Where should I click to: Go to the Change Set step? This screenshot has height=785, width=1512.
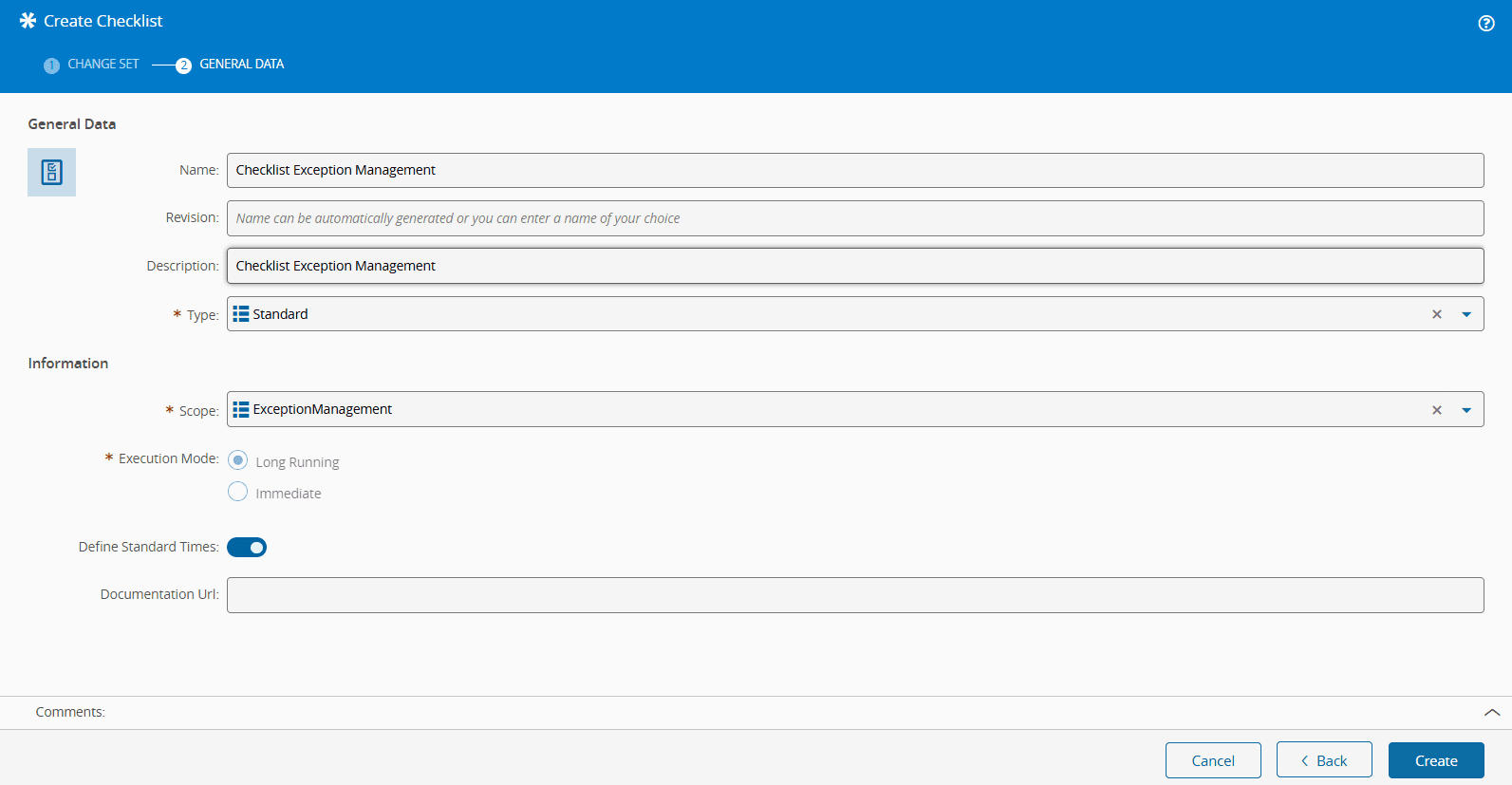(91, 65)
